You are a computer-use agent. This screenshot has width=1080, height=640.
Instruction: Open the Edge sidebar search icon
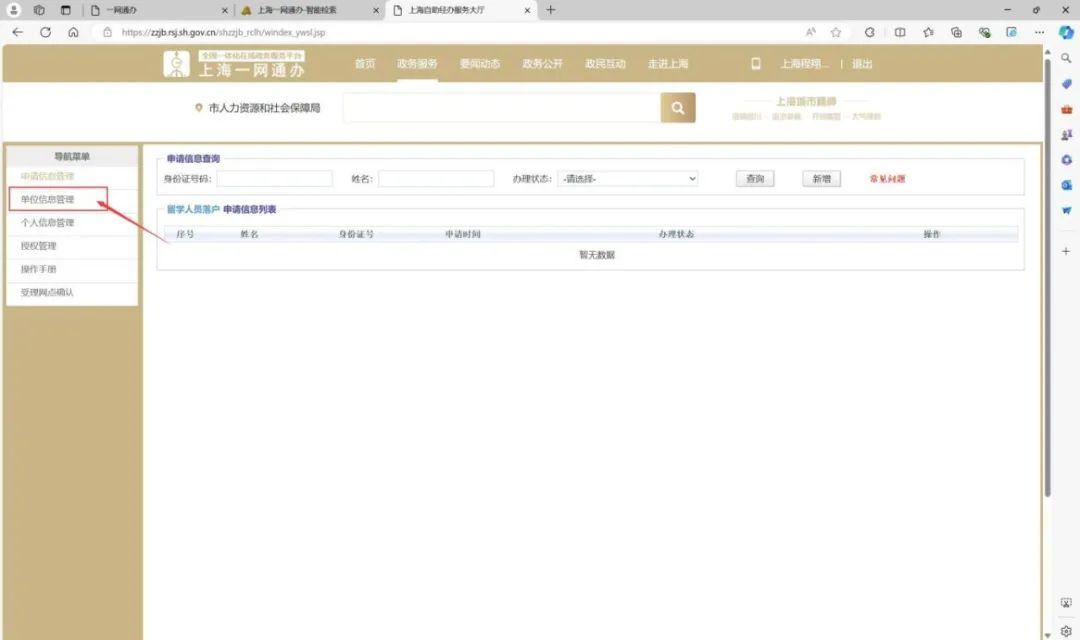[x=1066, y=58]
